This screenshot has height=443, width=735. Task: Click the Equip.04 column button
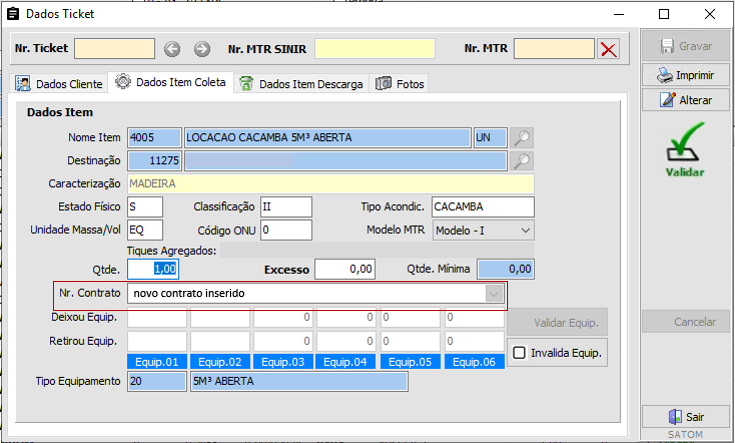(x=347, y=362)
